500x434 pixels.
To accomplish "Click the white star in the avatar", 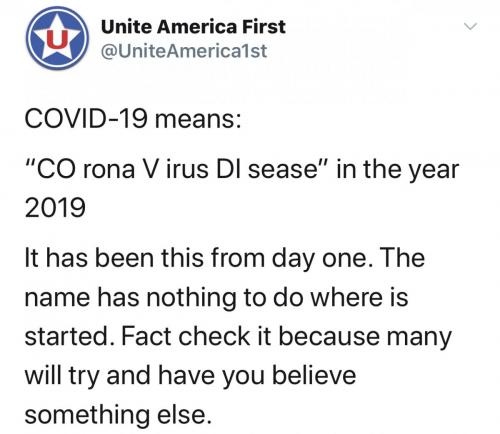I will click(57, 39).
